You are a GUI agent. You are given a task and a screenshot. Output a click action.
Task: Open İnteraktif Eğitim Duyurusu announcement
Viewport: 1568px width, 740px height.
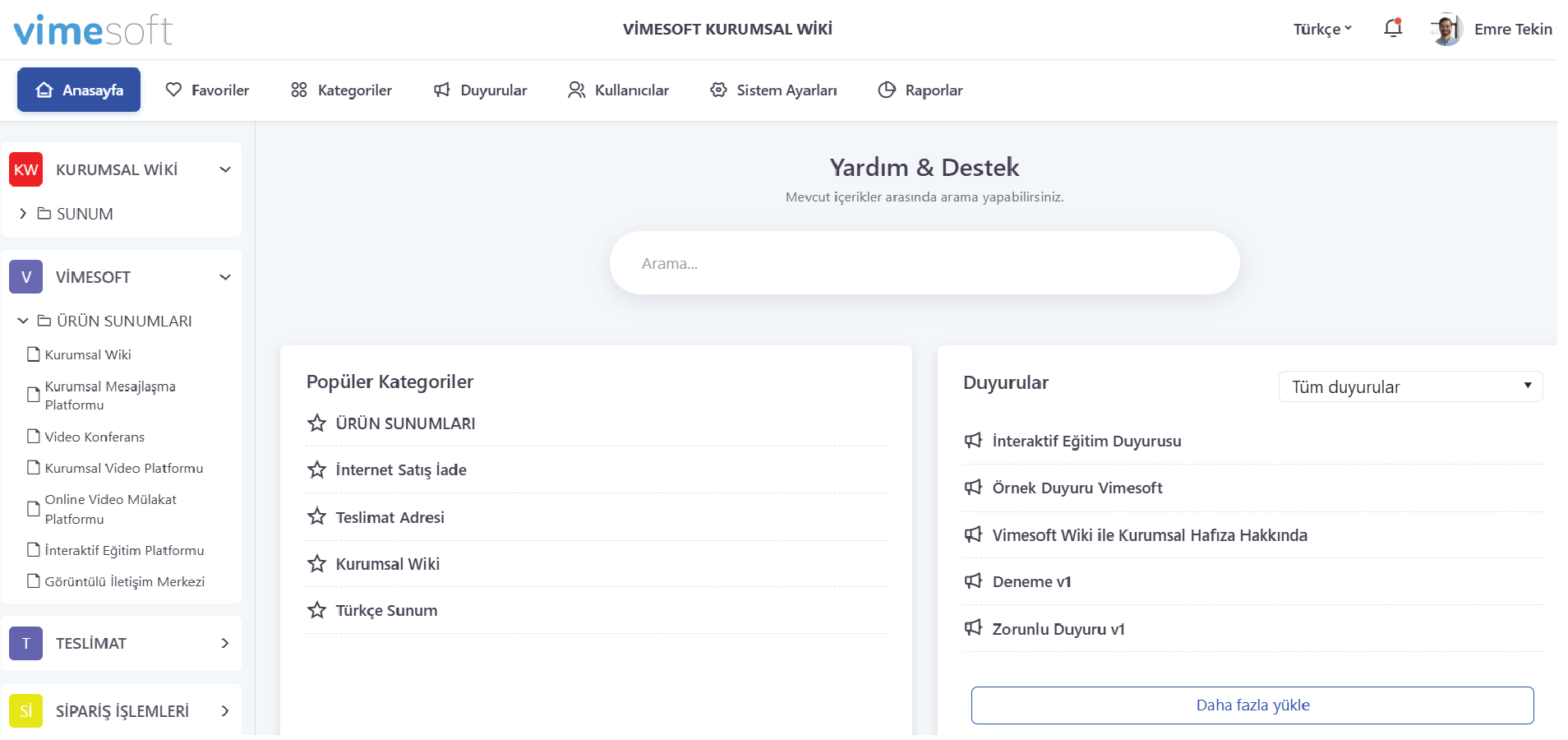[1087, 441]
